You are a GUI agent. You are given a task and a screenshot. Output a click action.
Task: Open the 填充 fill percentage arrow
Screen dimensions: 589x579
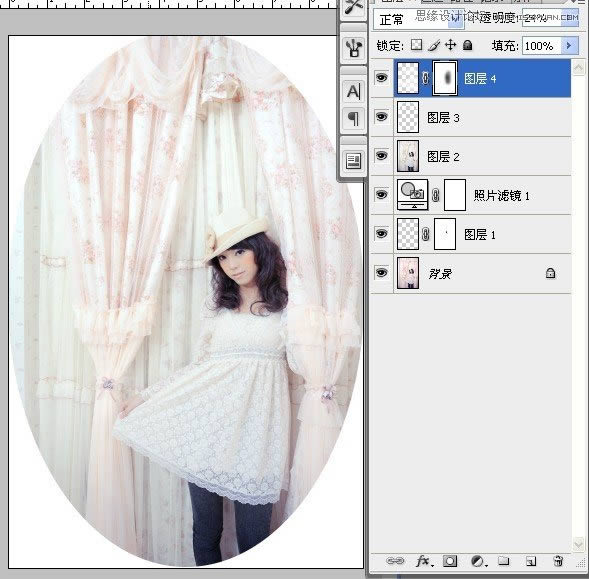click(x=569, y=45)
